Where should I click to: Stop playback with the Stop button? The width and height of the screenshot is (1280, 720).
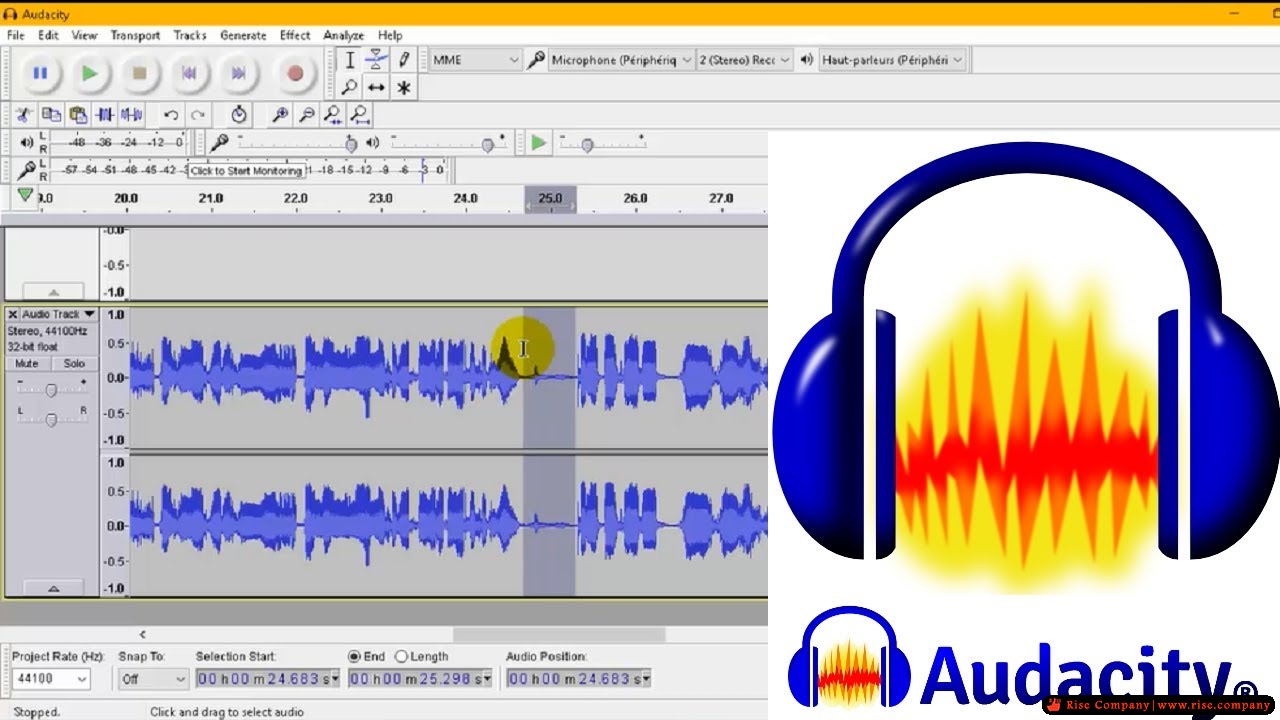point(140,73)
